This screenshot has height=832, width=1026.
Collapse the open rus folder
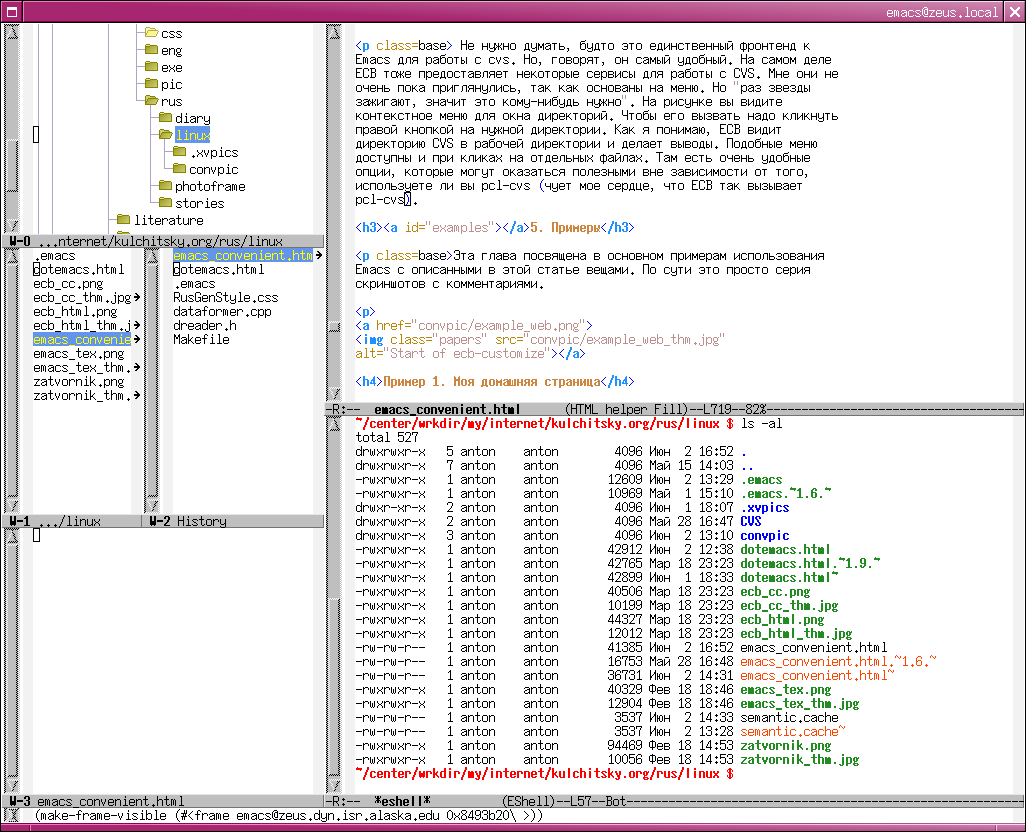[x=151, y=101]
